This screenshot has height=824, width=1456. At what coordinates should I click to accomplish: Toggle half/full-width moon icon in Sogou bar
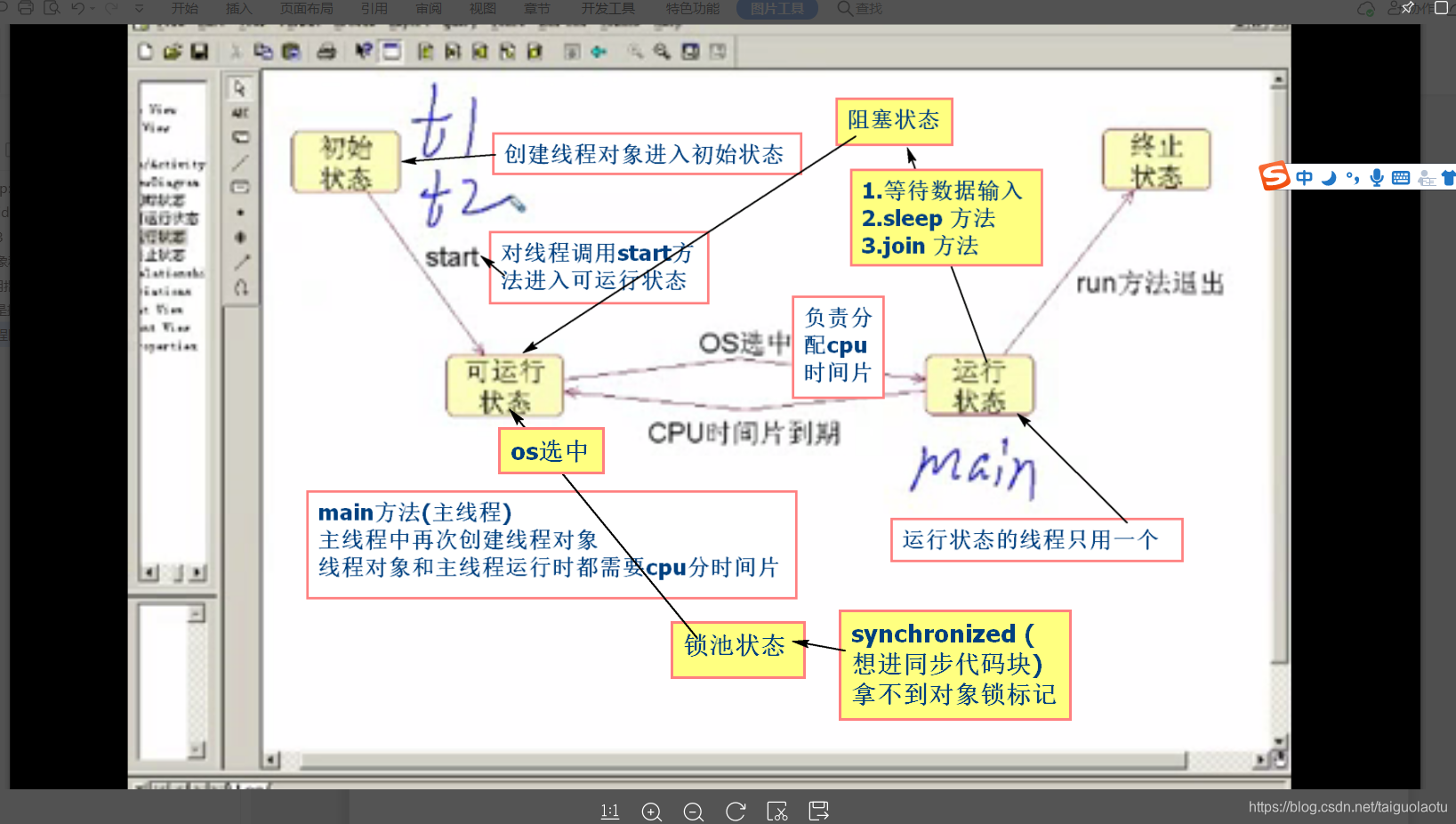click(x=1329, y=178)
